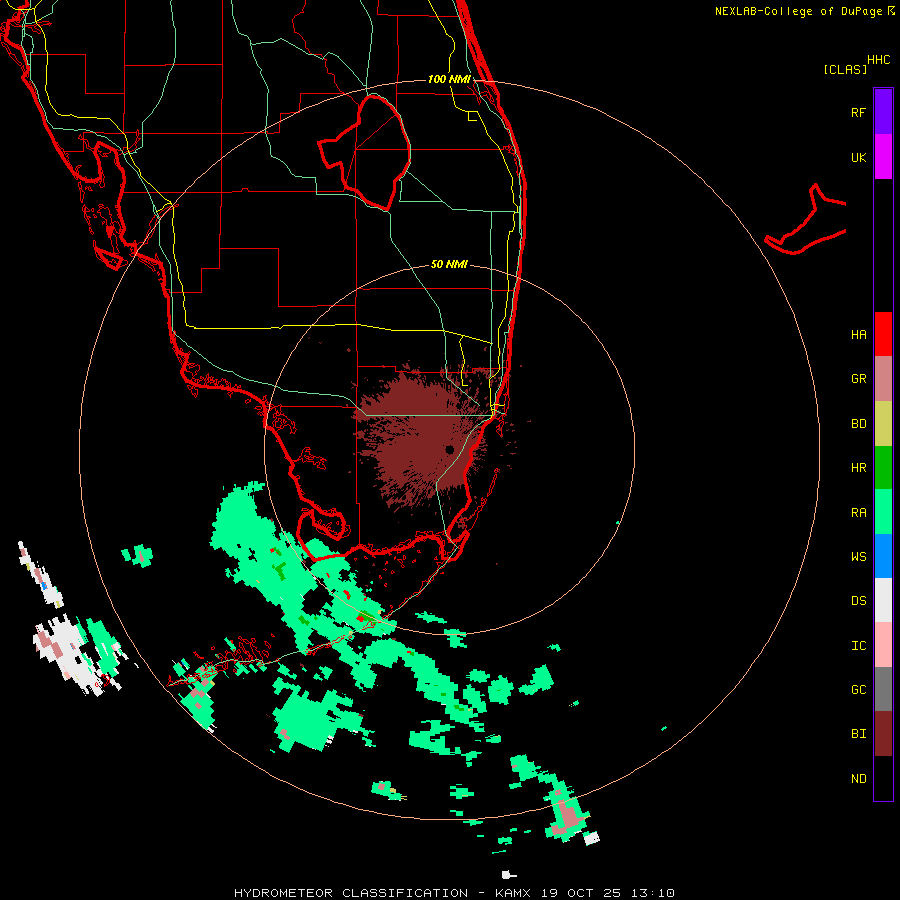Viewport: 900px width, 900px height.
Task: Click the red Bahamas island outline
Action: tap(806, 221)
